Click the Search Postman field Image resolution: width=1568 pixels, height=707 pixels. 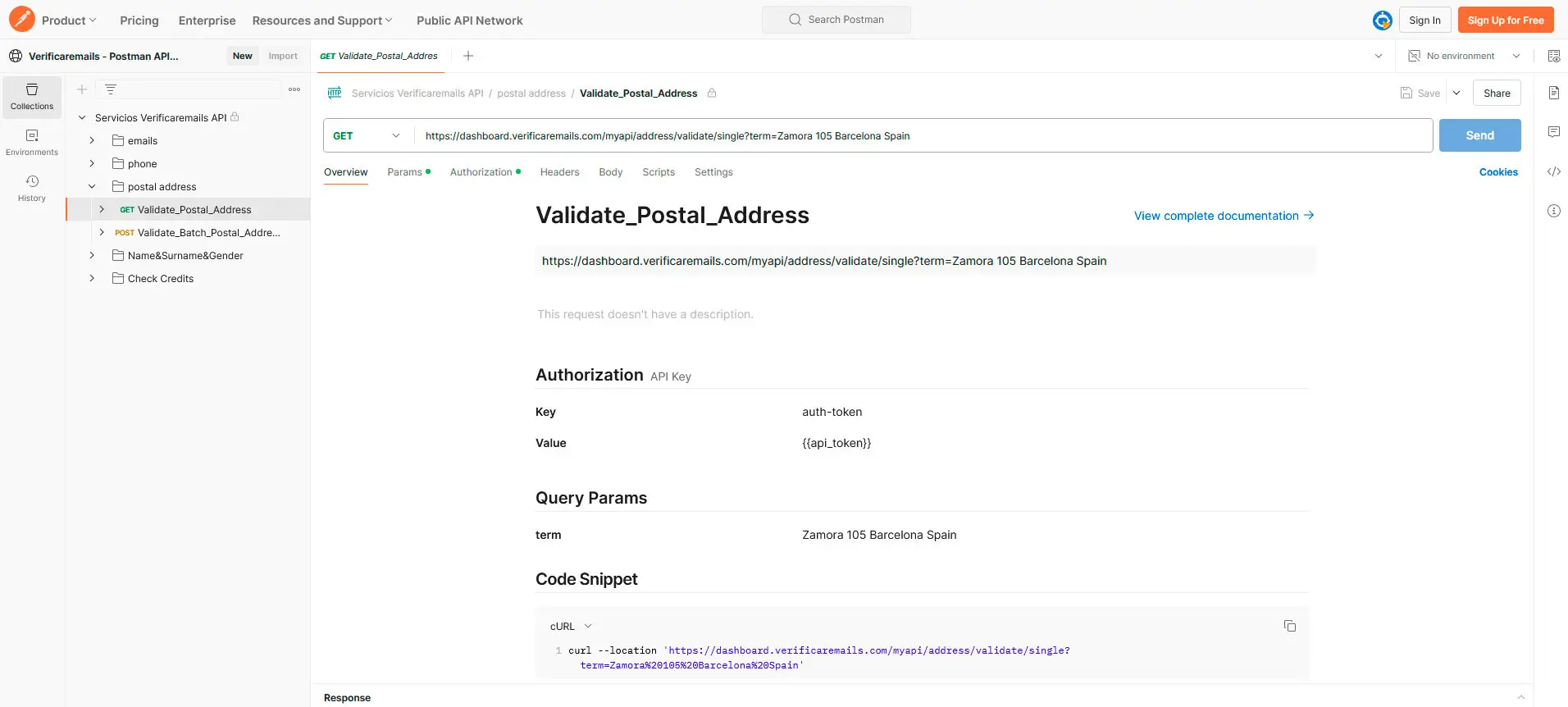836,20
